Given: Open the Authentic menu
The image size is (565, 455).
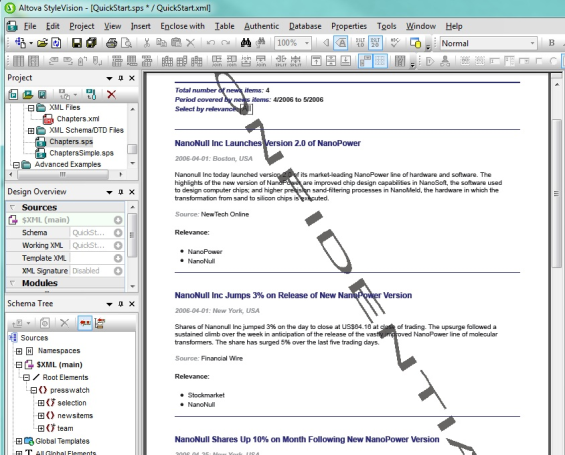Looking at the screenshot, I should (262, 26).
